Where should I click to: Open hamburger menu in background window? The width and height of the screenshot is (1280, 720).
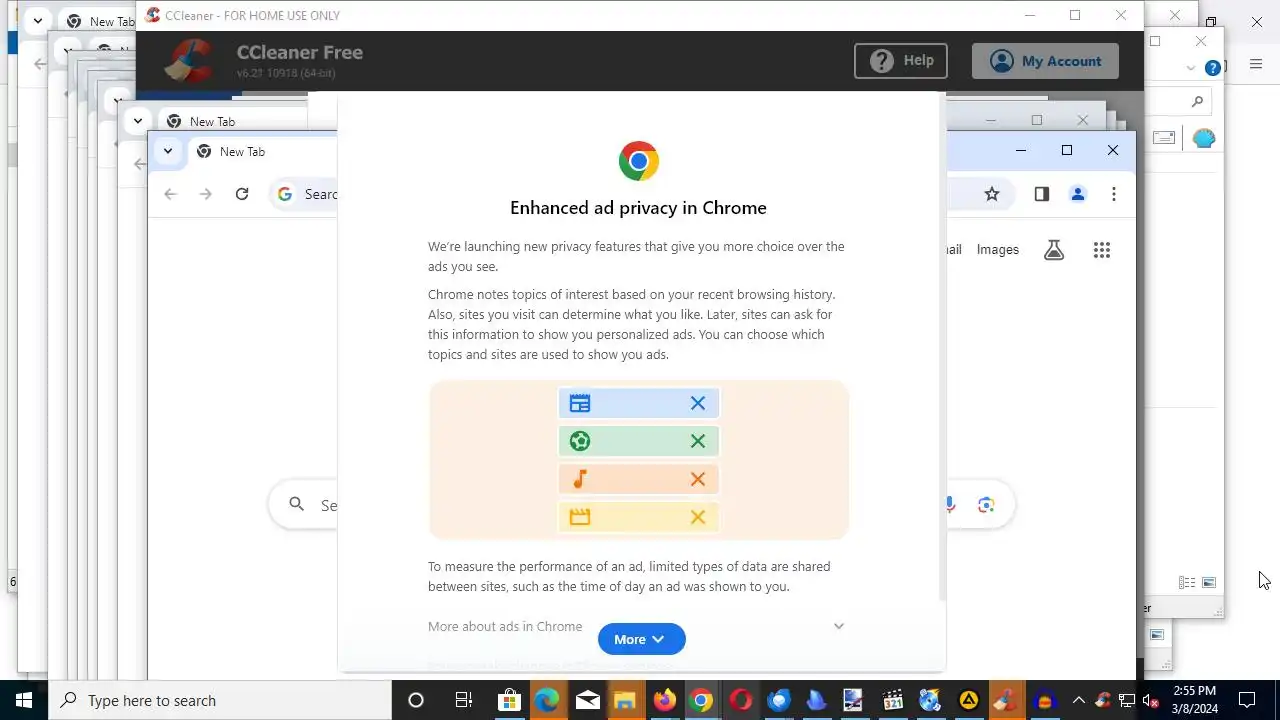pyautogui.click(x=1256, y=65)
